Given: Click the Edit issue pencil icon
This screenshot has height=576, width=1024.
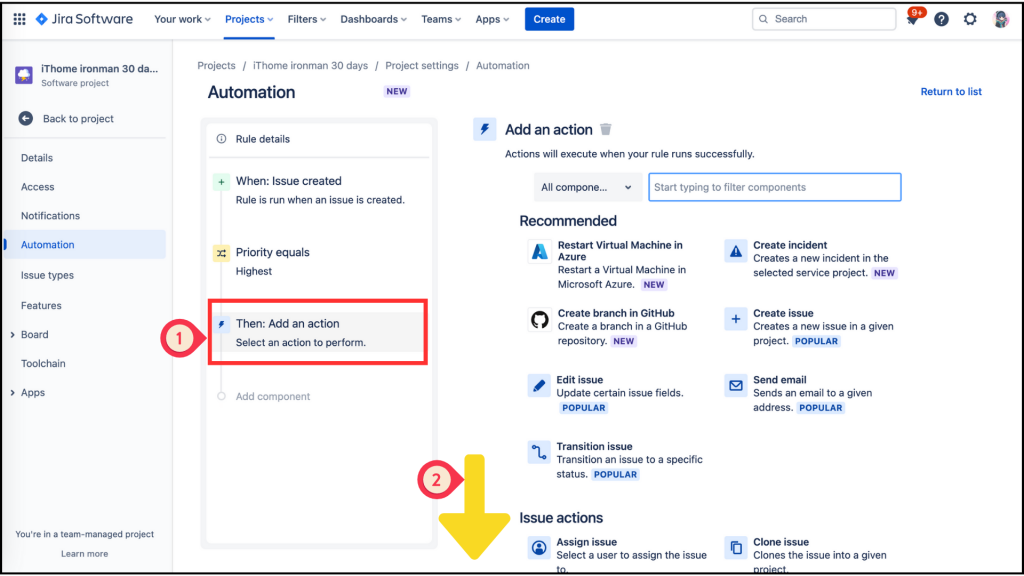Looking at the screenshot, I should pos(539,386).
